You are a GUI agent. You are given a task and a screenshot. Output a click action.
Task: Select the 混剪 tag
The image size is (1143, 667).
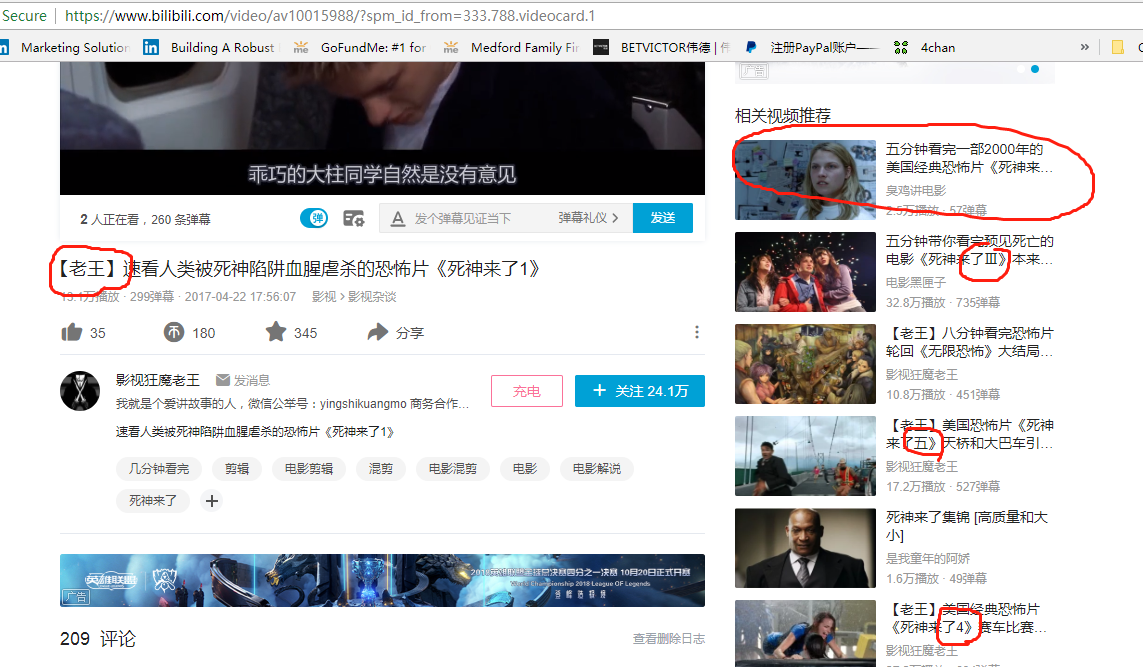(381, 469)
